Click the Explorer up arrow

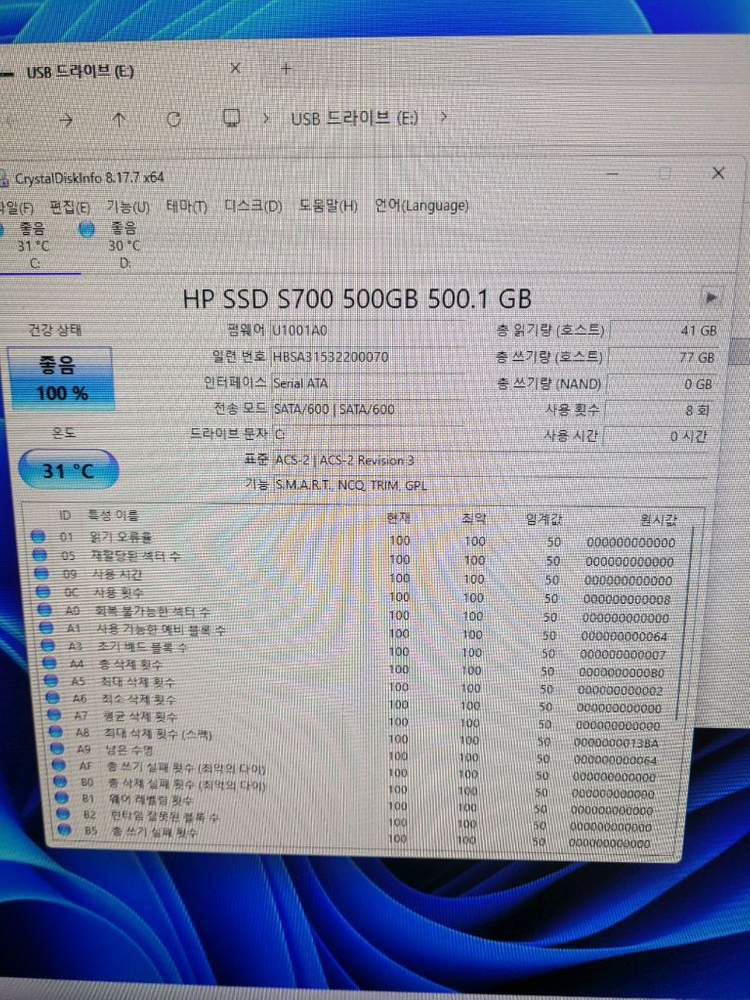click(x=119, y=119)
